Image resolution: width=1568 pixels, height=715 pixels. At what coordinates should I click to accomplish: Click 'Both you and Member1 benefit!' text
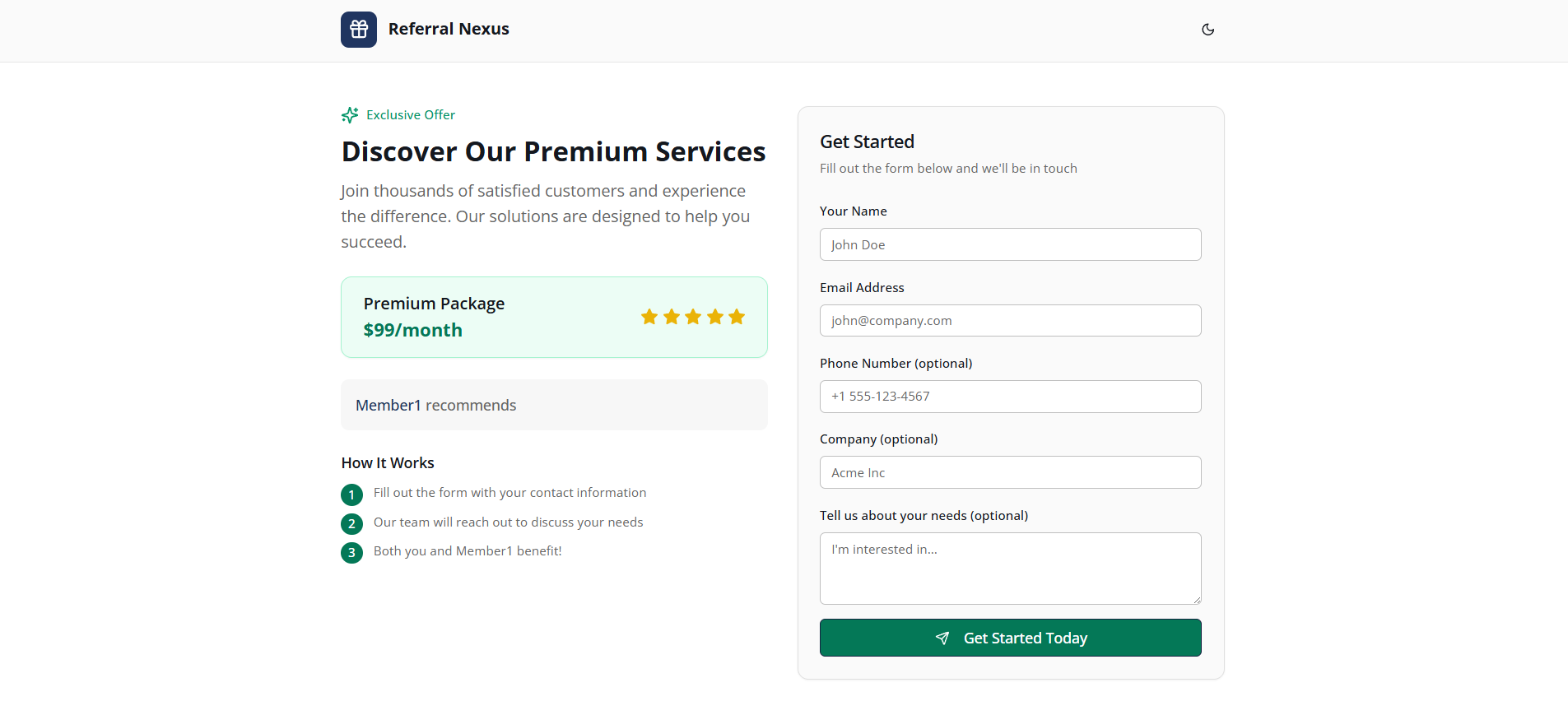click(468, 551)
